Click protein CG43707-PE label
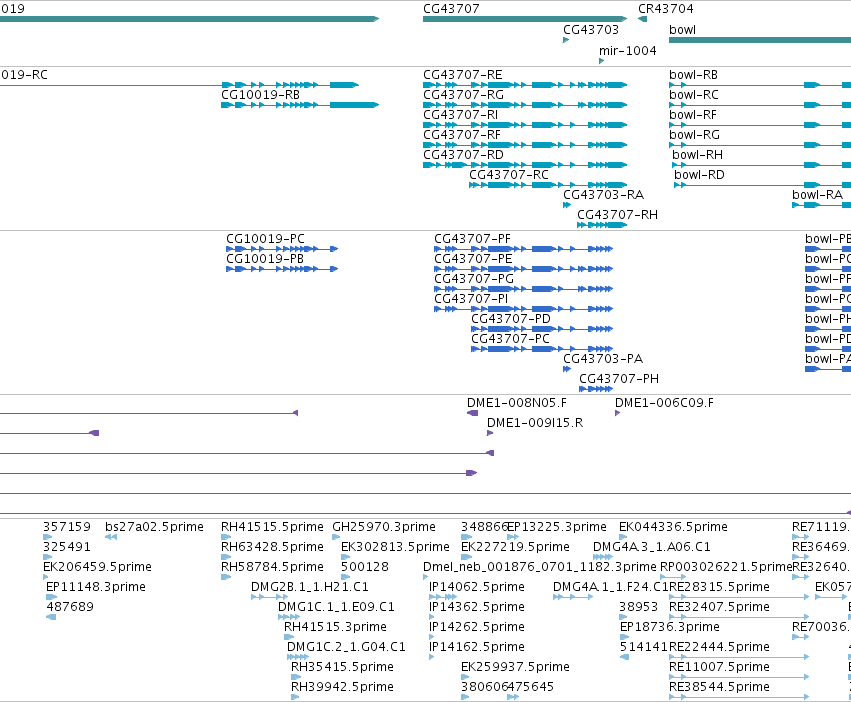This screenshot has height=702, width=851. (x=473, y=259)
